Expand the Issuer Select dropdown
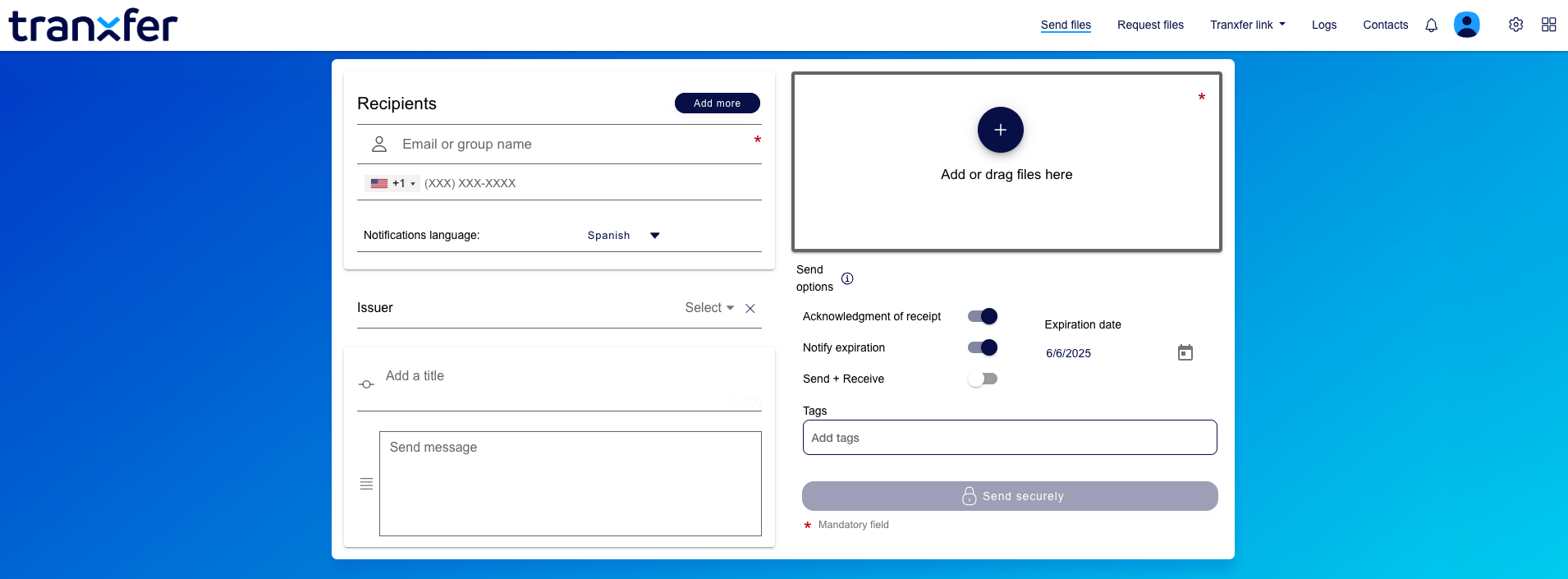This screenshot has height=579, width=1568. [x=709, y=308]
